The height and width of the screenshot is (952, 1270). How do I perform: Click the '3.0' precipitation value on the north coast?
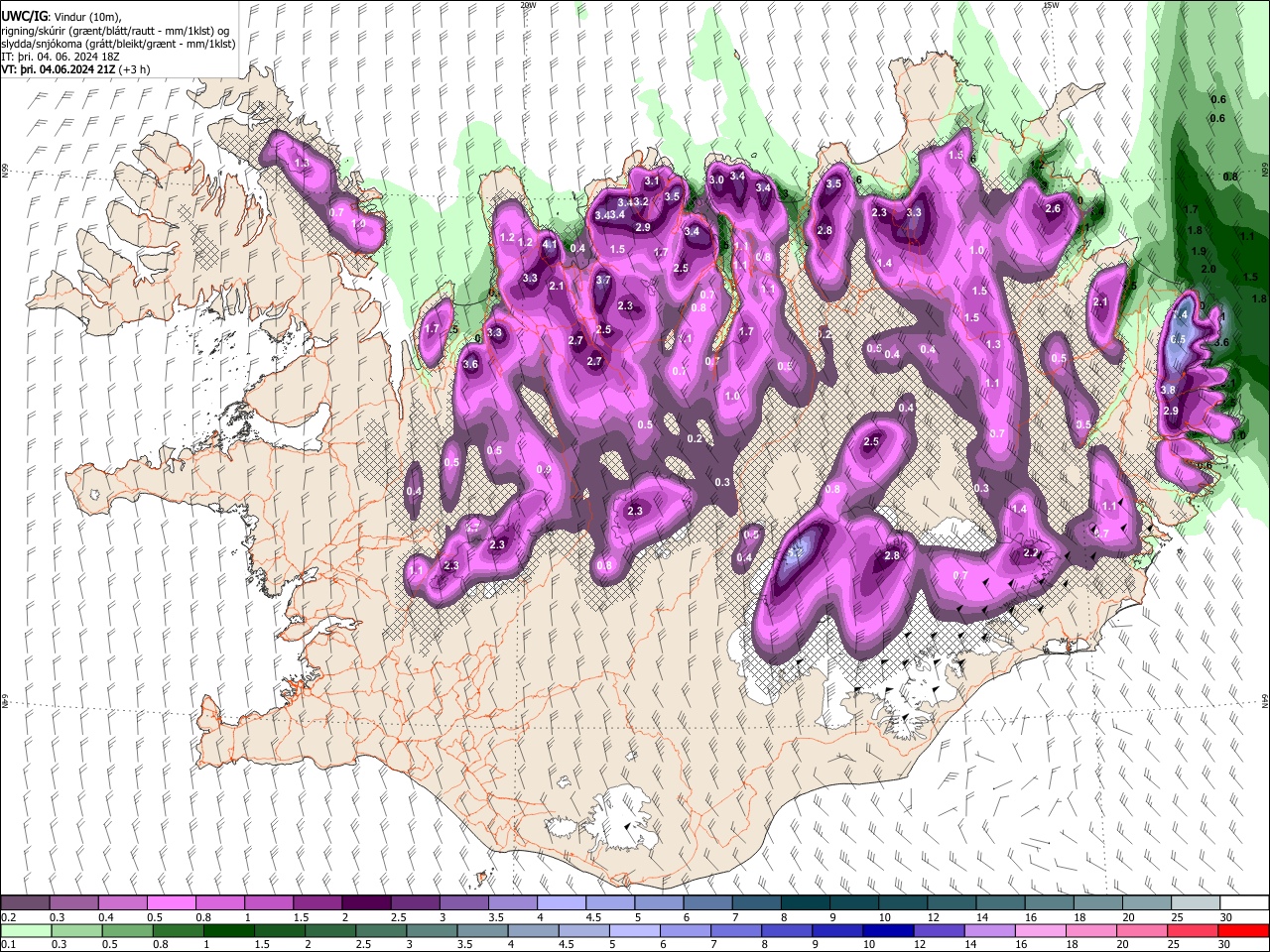[716, 179]
